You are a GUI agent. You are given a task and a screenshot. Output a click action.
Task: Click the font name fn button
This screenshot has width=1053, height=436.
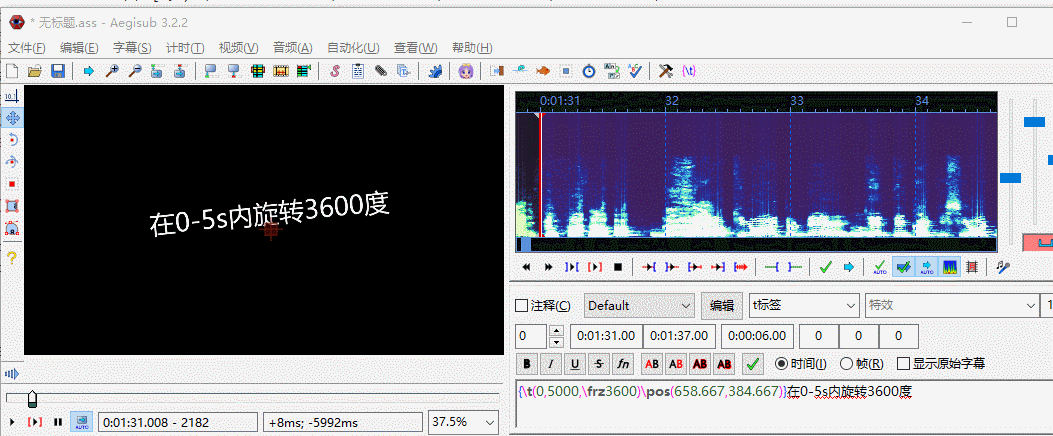pyautogui.click(x=623, y=364)
